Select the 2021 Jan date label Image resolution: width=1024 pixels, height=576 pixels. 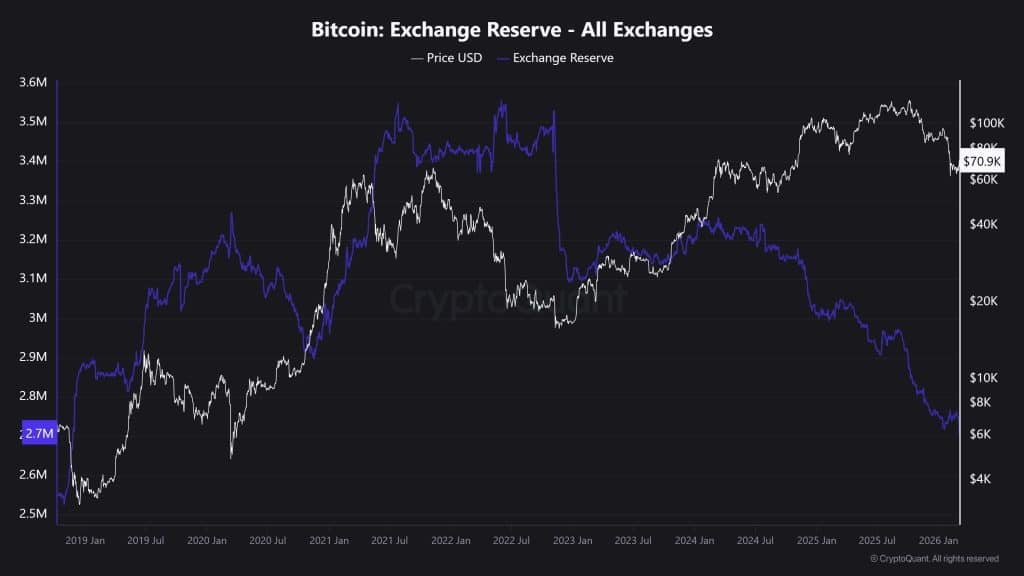pyautogui.click(x=328, y=540)
